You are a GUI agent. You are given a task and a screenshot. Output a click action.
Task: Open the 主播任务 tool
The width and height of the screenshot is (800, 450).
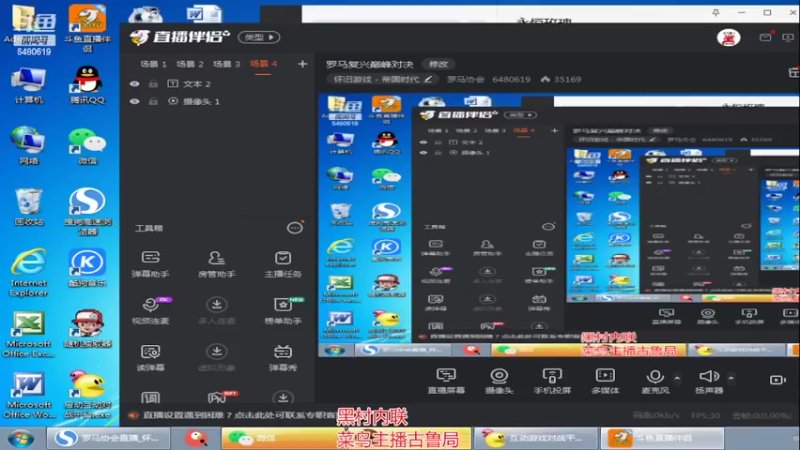coord(283,264)
